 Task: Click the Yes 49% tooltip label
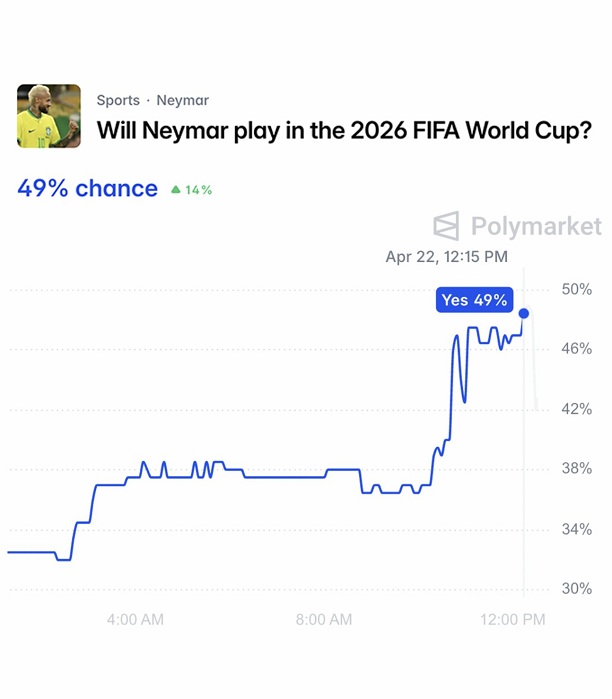474,300
